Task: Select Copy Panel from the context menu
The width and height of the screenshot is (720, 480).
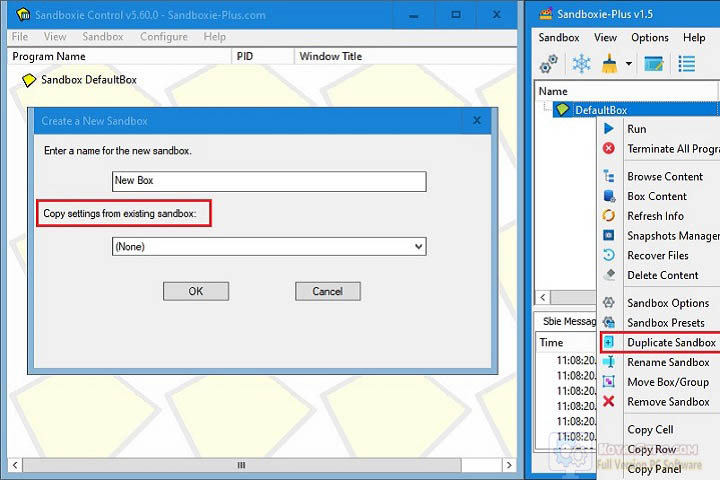Action: tap(659, 469)
